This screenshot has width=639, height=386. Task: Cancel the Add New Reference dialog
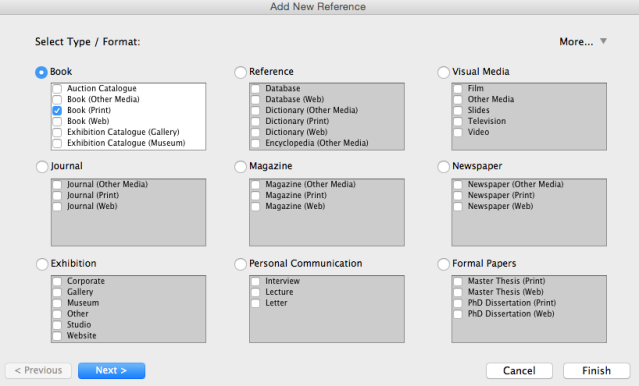519,371
